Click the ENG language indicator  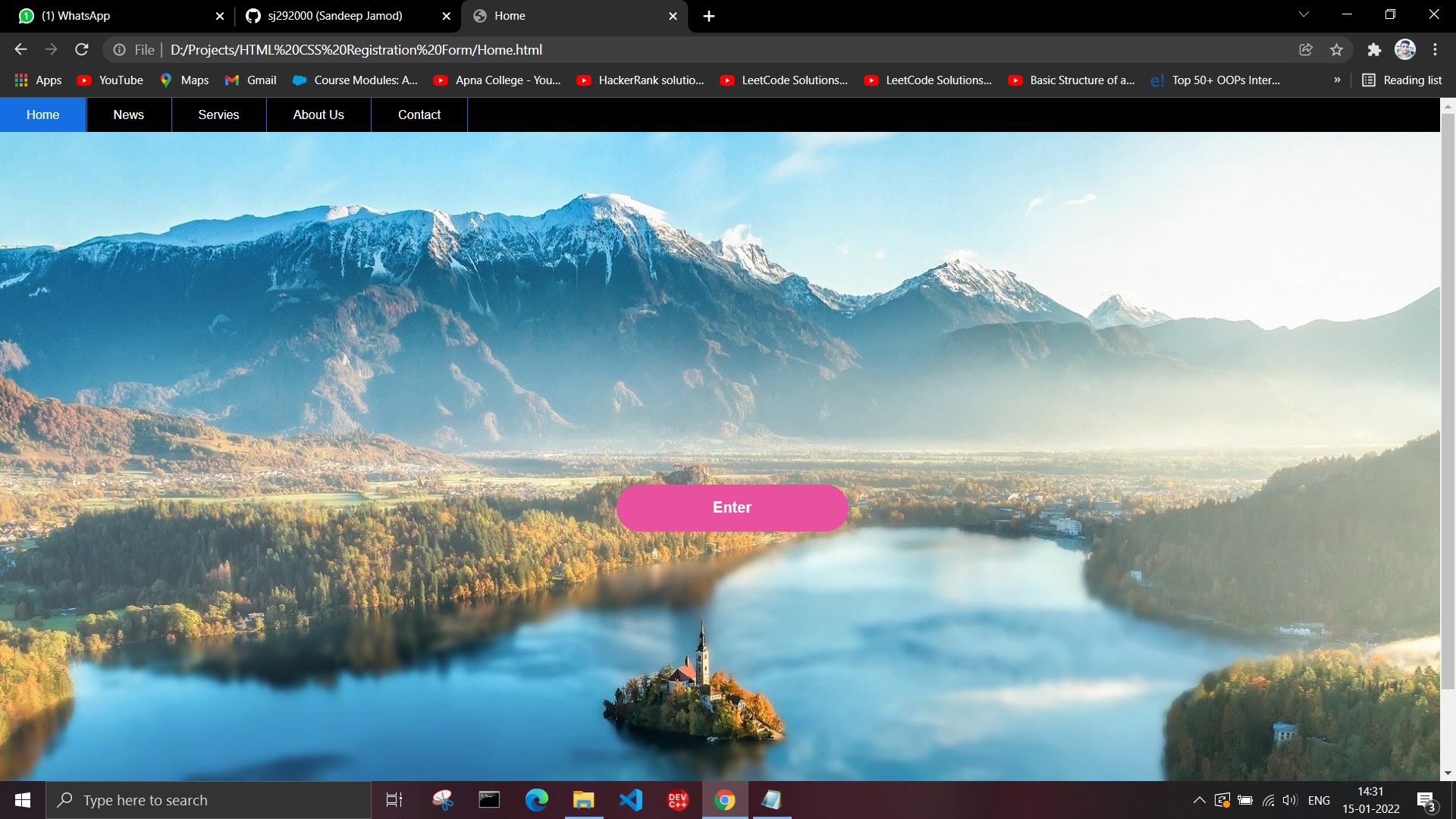[1319, 800]
